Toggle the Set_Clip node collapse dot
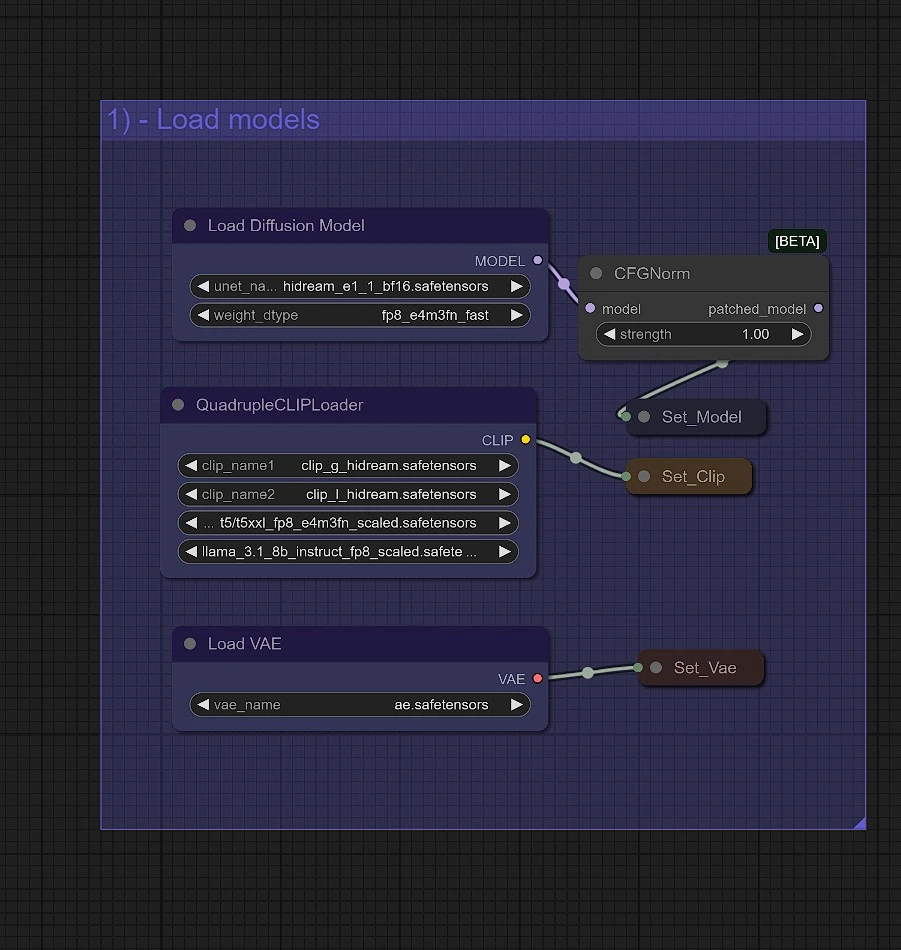Screen dimensions: 901x950 [644, 476]
